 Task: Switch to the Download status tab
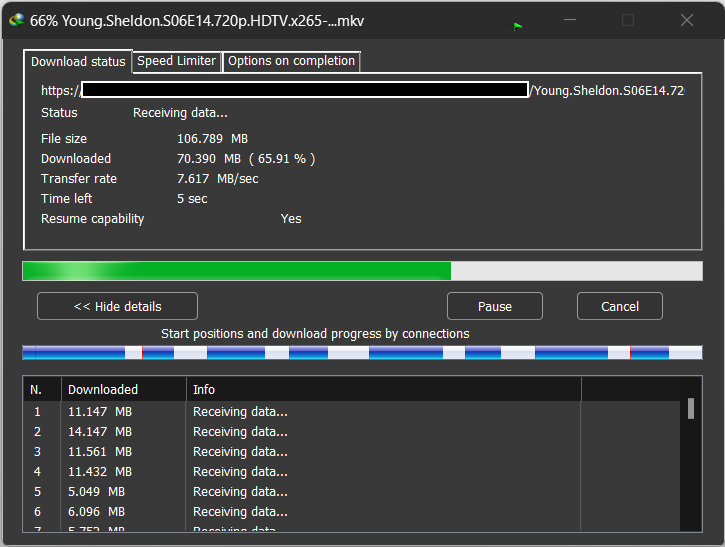pos(78,61)
